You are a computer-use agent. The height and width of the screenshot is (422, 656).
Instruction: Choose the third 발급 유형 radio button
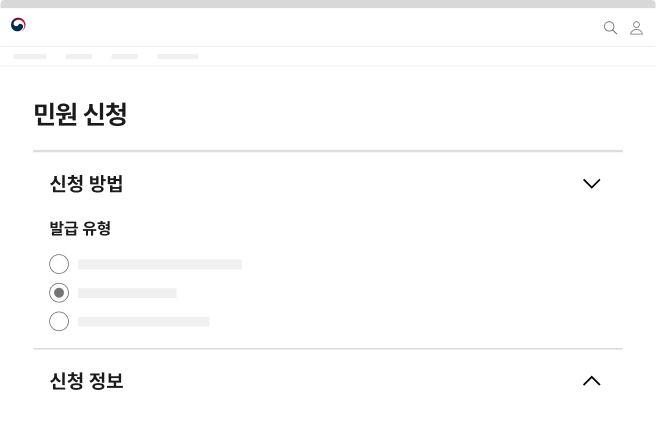[x=59, y=321]
